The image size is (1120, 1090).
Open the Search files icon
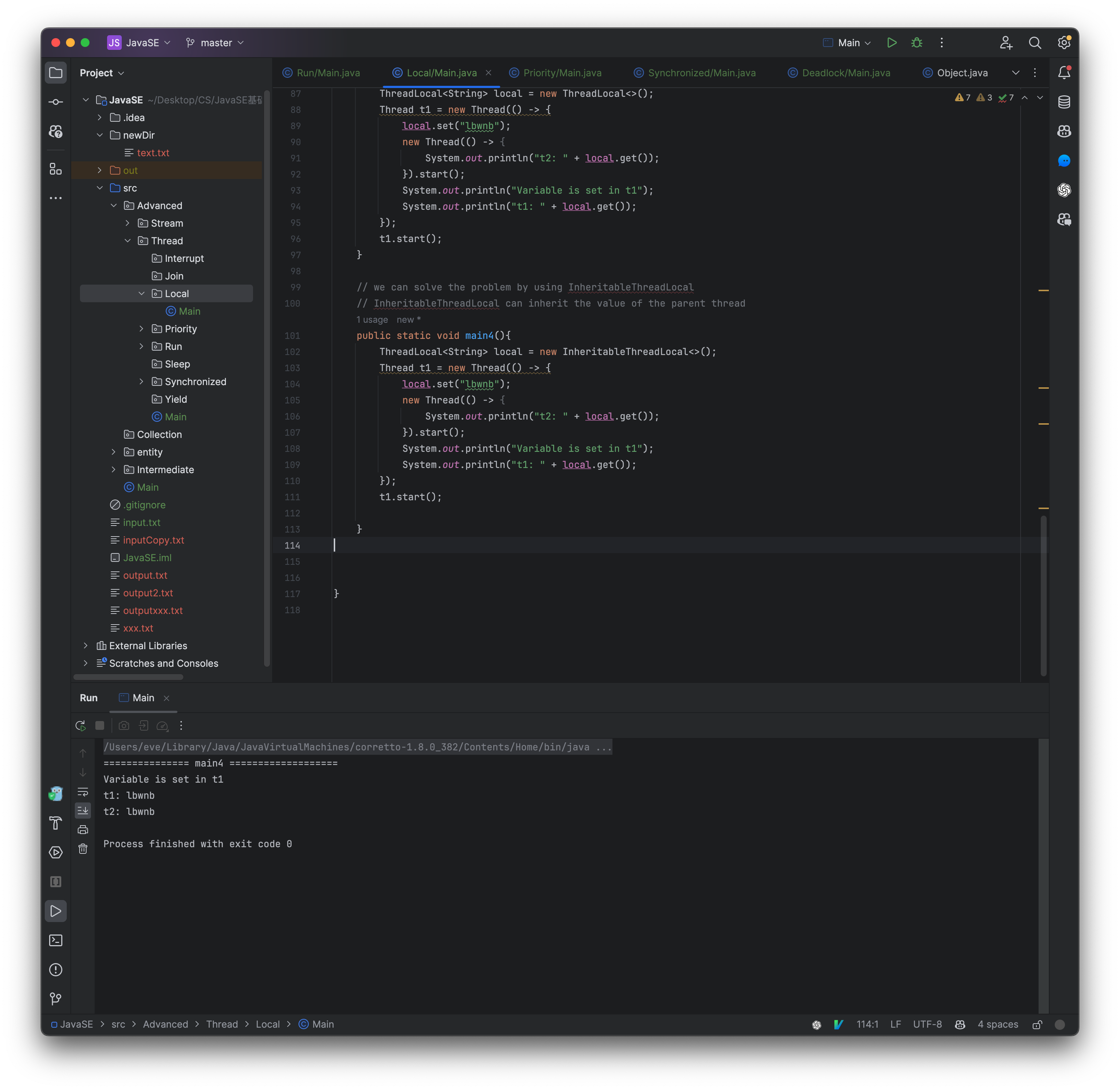[x=1035, y=42]
